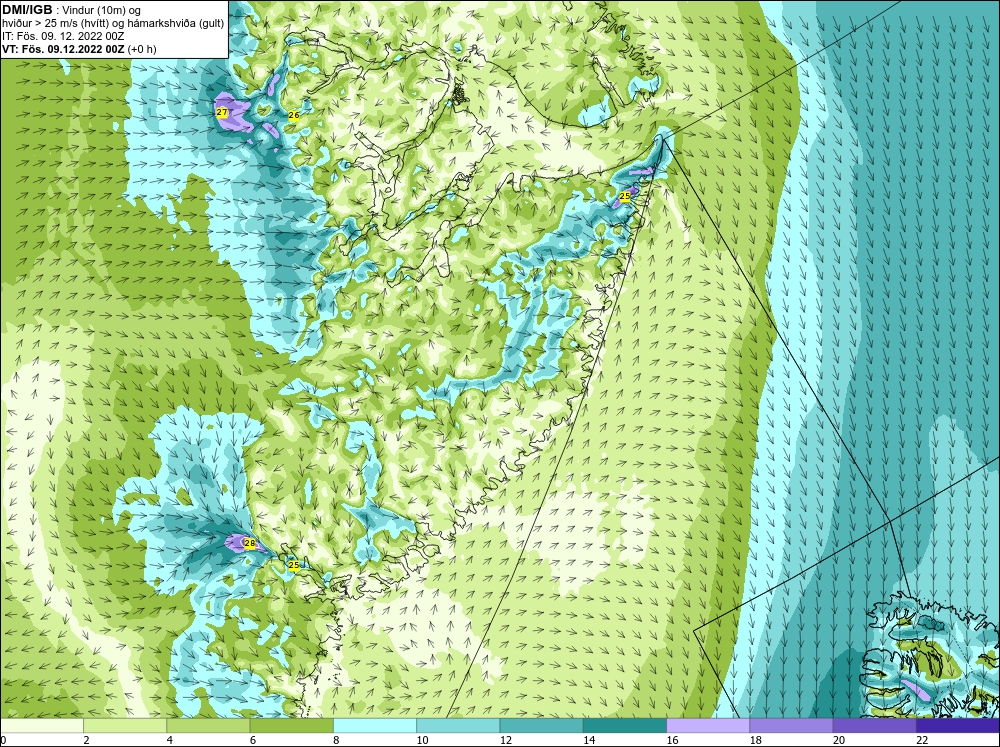This screenshot has height=747, width=1000.
Task: Select the 12–14 m/s teal legend color
Action: pos(541,726)
